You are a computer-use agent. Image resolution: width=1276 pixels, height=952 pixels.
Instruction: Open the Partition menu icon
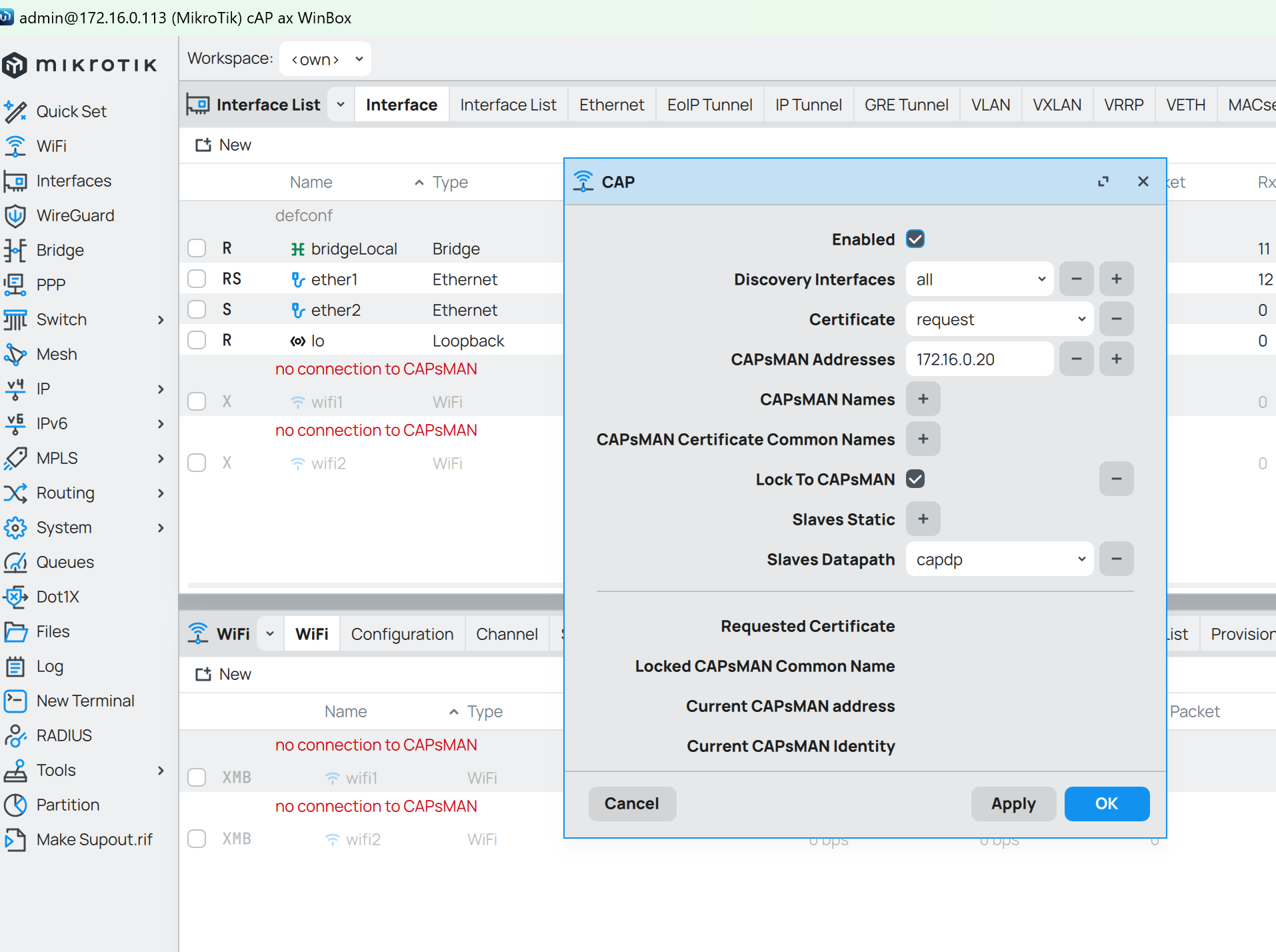pyautogui.click(x=15, y=805)
